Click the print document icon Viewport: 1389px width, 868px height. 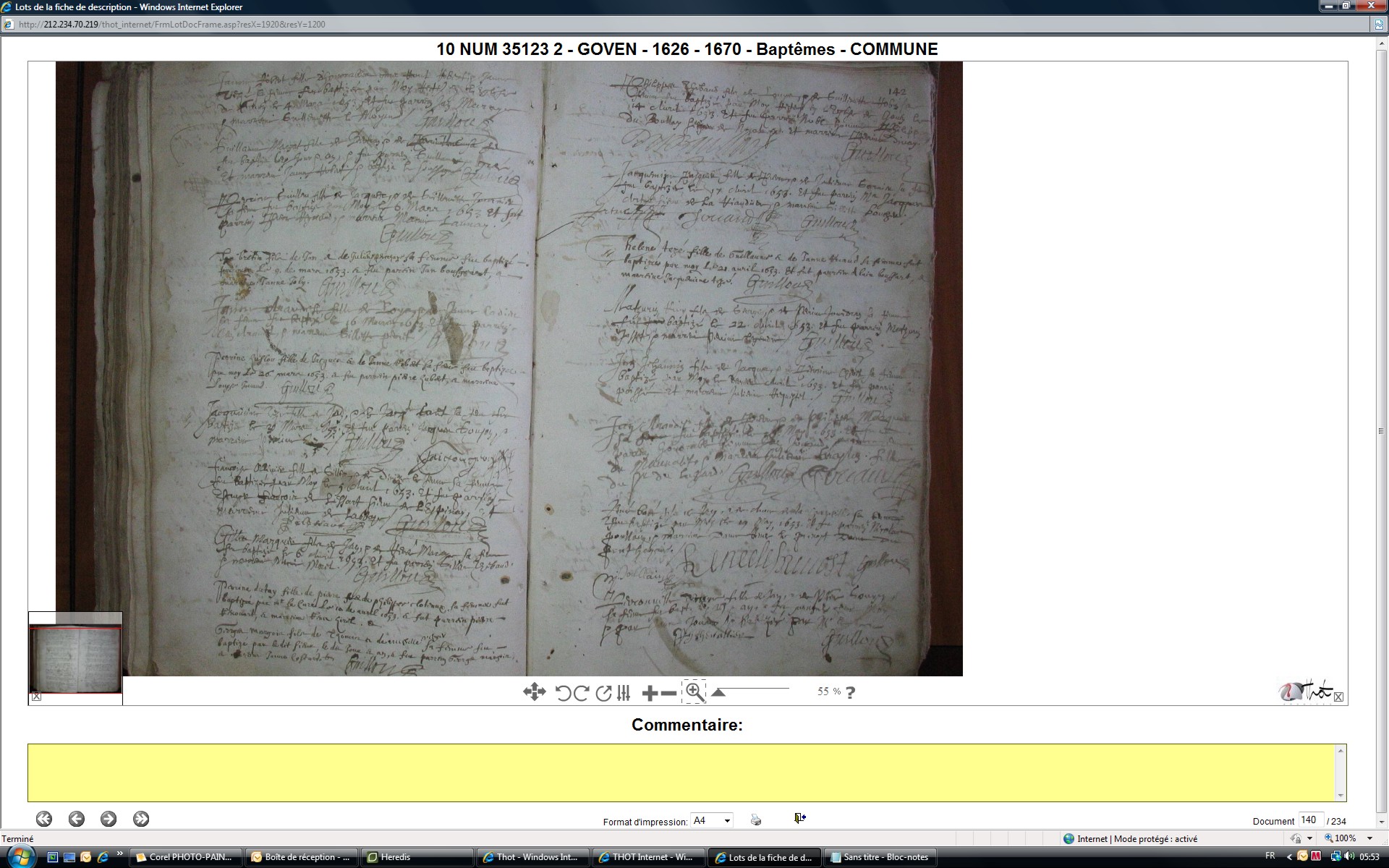(x=756, y=820)
